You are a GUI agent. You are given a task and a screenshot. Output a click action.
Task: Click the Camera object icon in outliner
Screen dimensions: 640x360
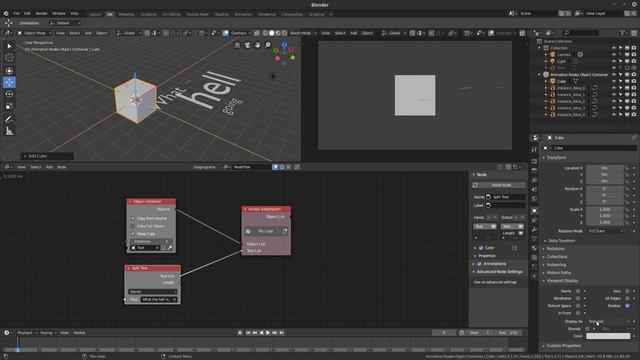553,54
